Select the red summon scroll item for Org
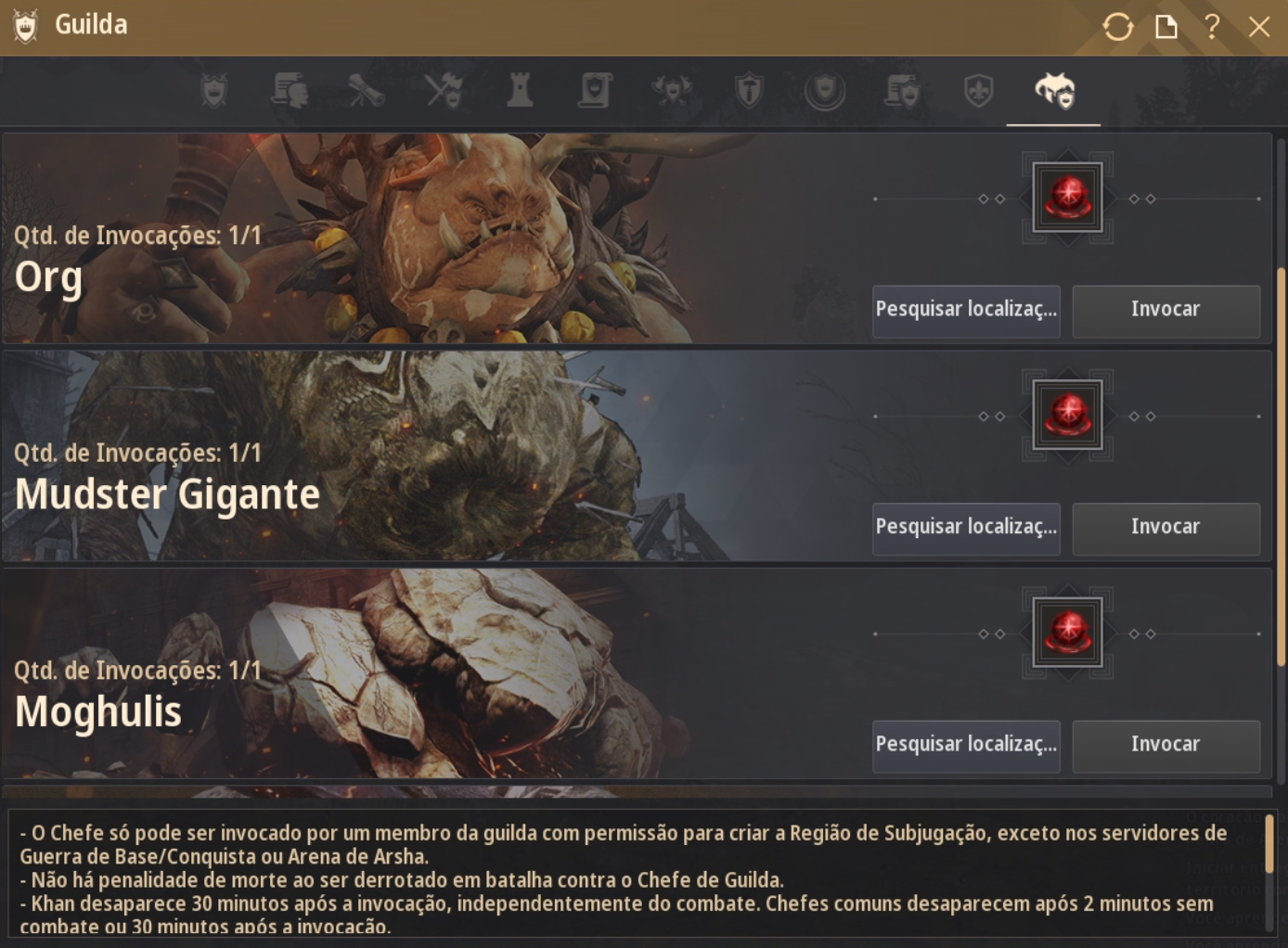The image size is (1288, 948). pyautogui.click(x=1068, y=198)
